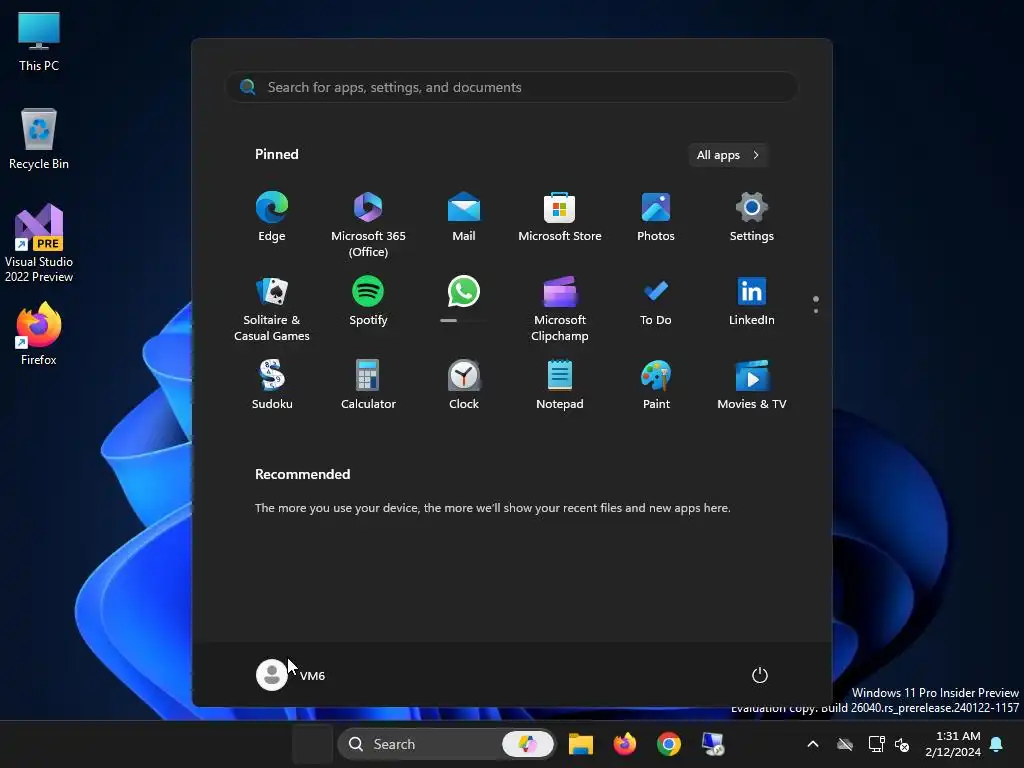Launch the Sudoku game
This screenshot has width=1024, height=768.
[272, 385]
